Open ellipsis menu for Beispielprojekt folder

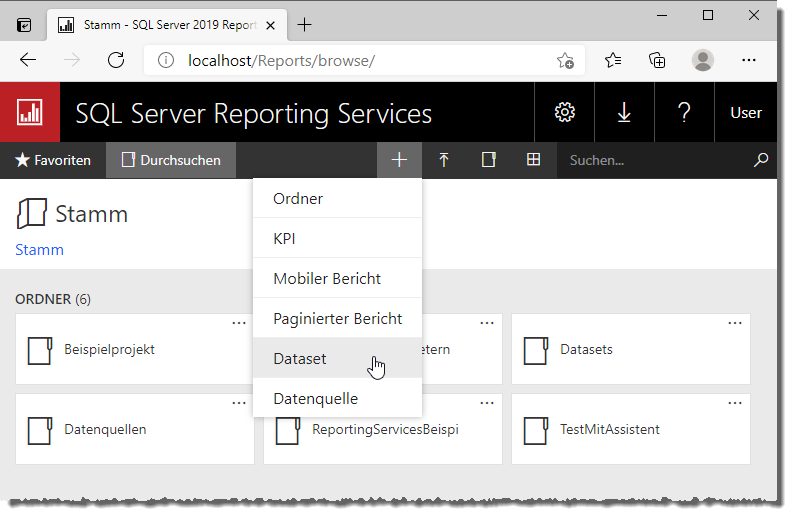pos(239,323)
